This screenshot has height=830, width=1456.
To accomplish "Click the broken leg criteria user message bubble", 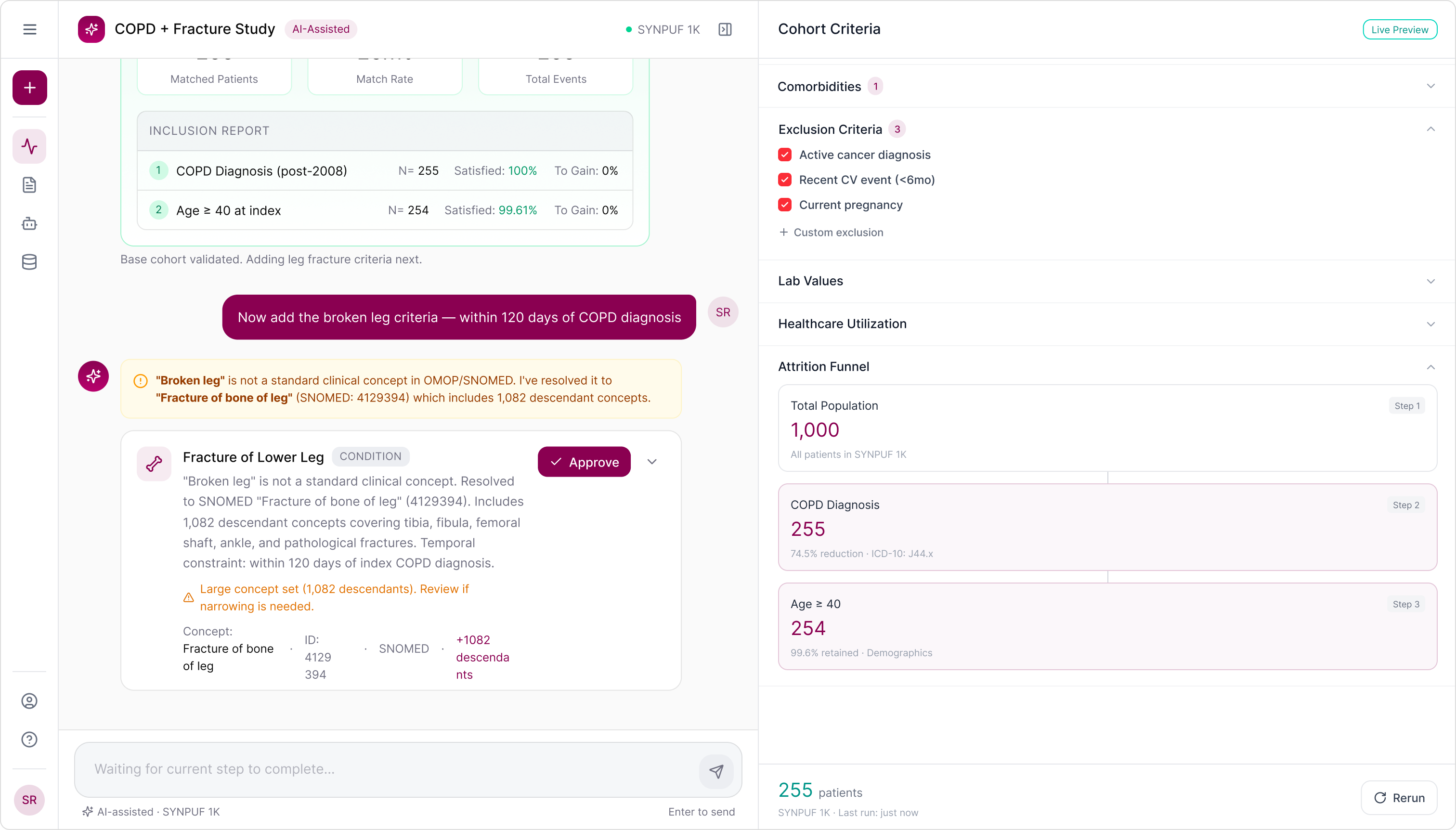I will 459,318.
